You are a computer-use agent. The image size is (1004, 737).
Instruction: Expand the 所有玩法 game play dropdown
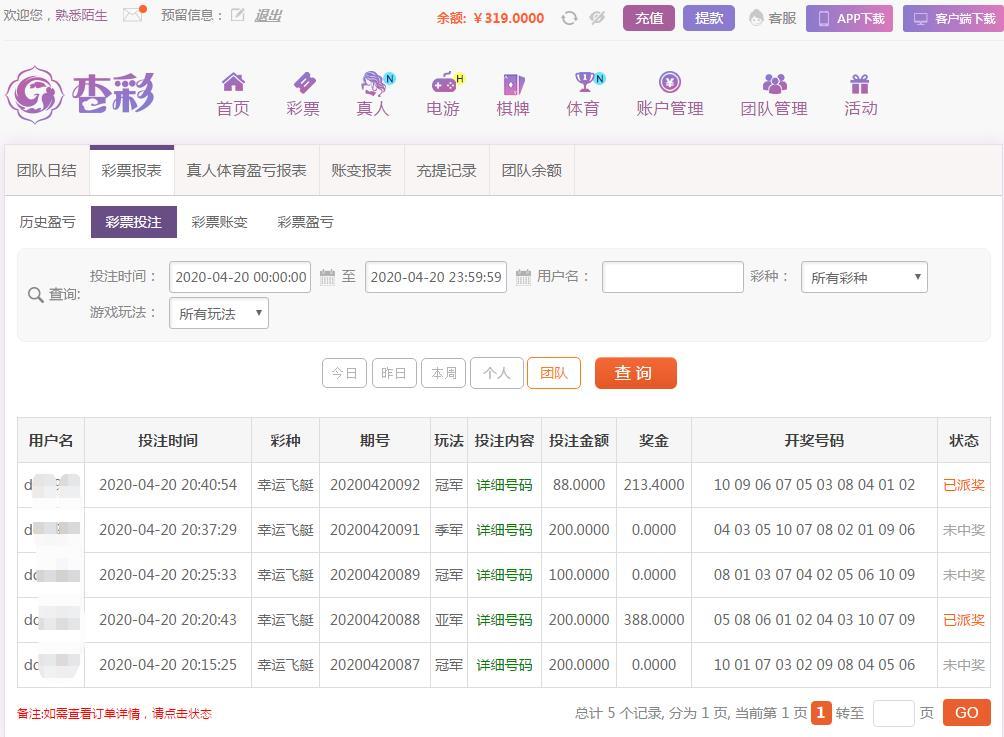(x=219, y=313)
